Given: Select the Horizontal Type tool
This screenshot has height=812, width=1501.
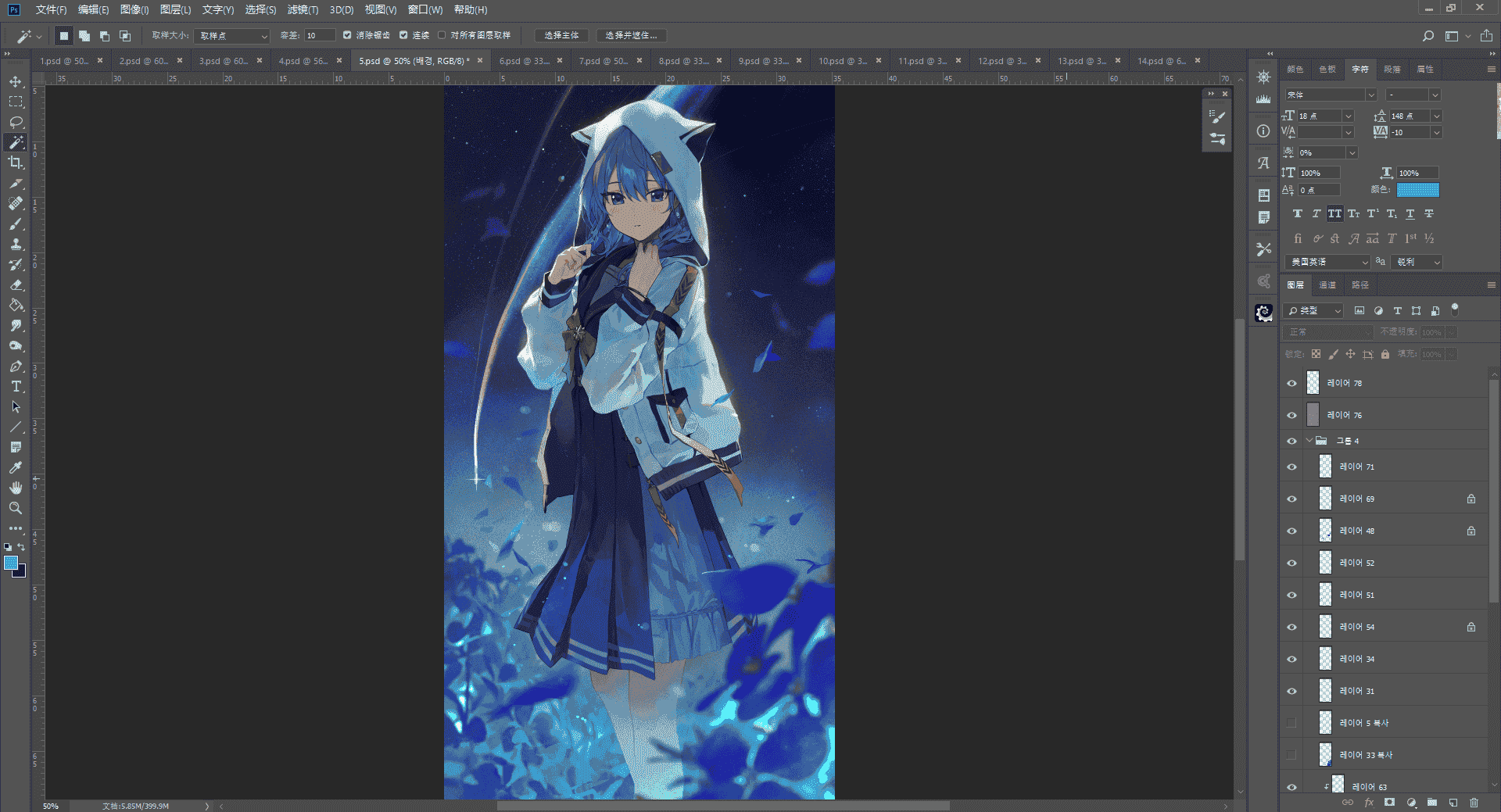Looking at the screenshot, I should [x=16, y=387].
